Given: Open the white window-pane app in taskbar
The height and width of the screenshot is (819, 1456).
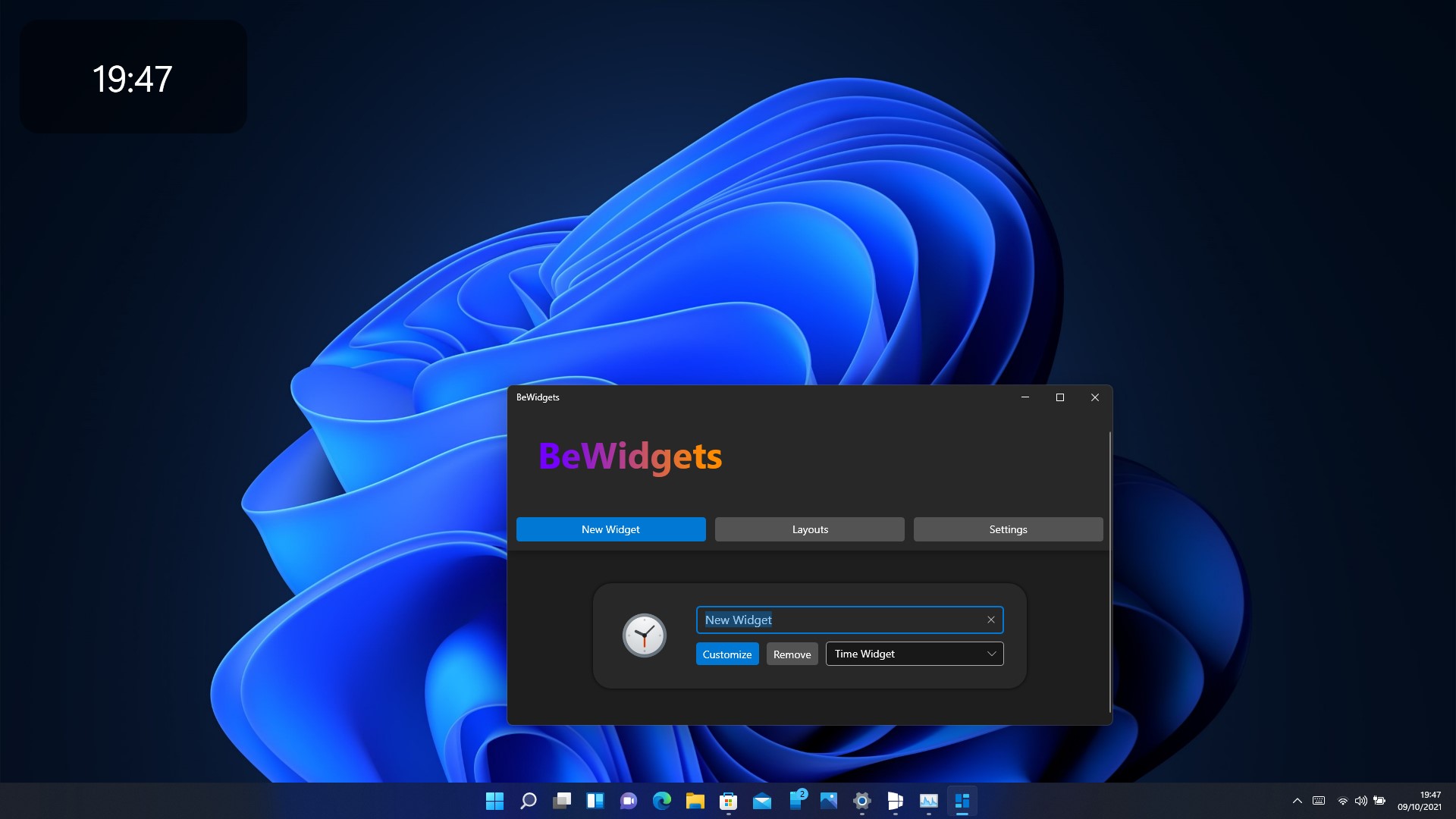Looking at the screenshot, I should point(896,801).
